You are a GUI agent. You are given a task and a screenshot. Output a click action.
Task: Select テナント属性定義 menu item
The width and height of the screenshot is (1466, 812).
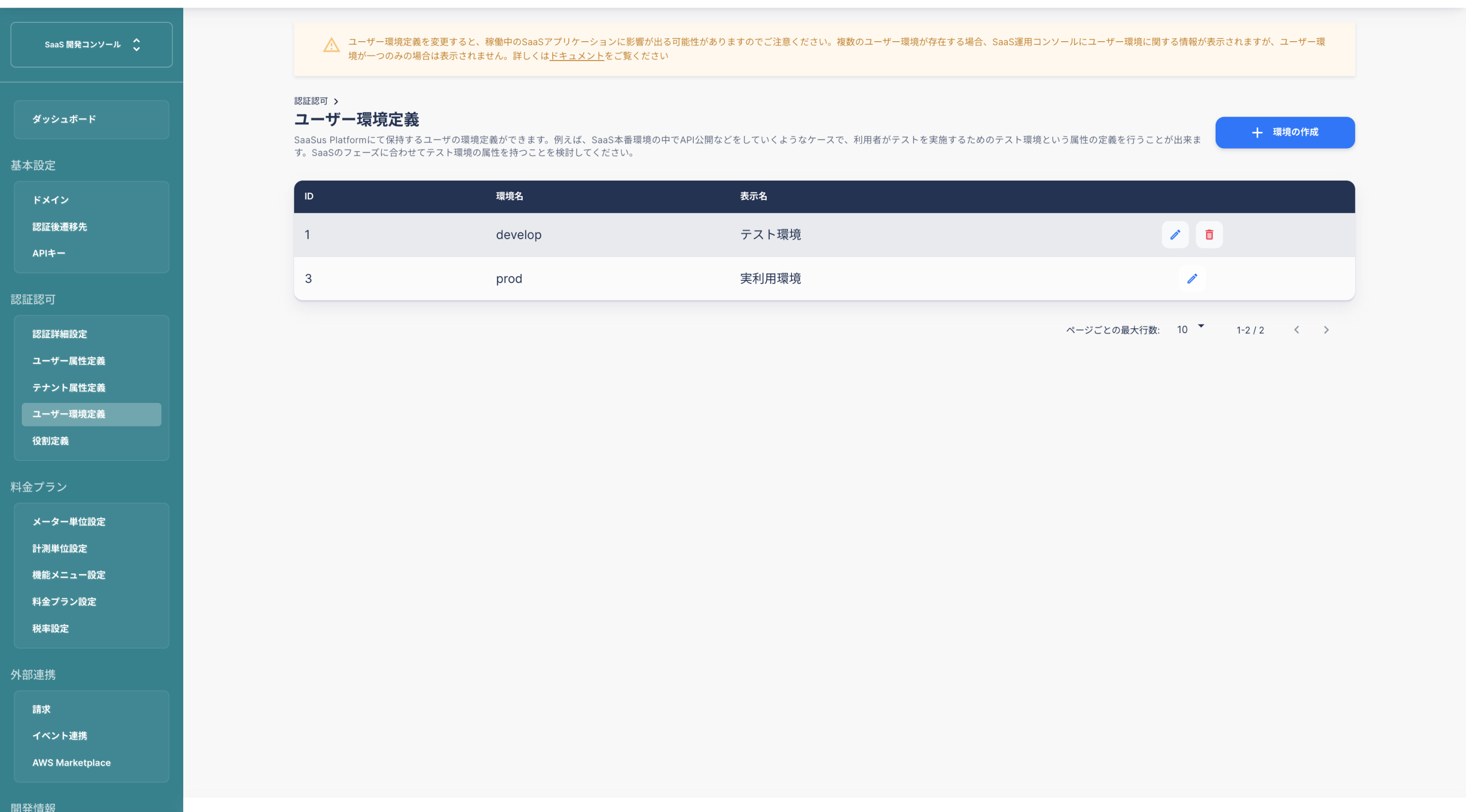(x=92, y=388)
